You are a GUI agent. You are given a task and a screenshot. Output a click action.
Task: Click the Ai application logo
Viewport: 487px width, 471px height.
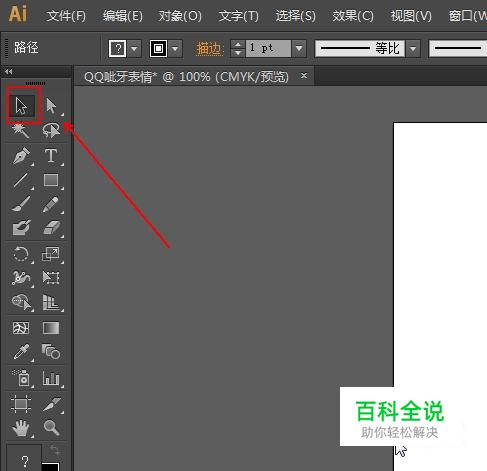[x=18, y=14]
